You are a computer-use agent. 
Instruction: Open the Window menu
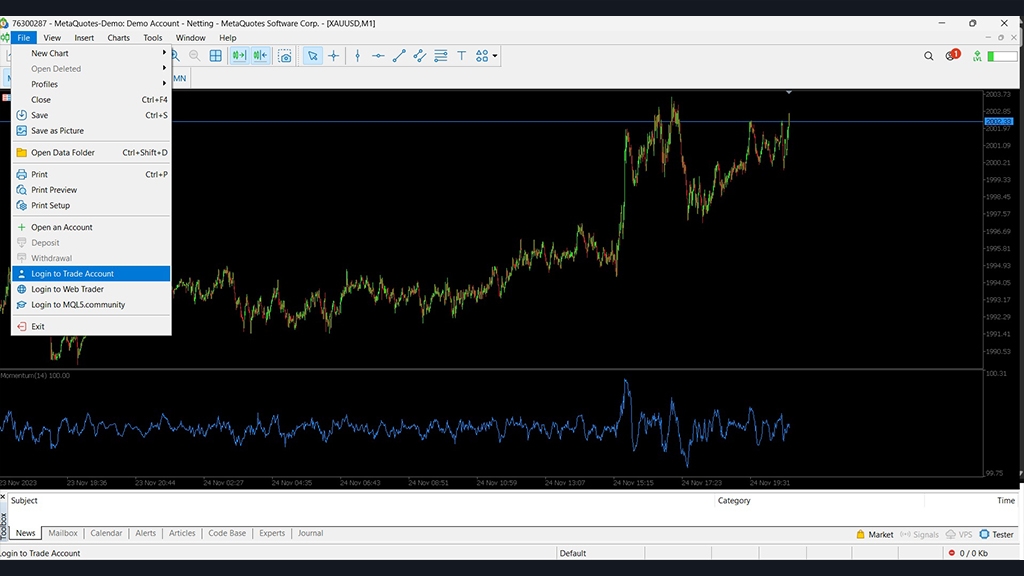[x=191, y=38]
